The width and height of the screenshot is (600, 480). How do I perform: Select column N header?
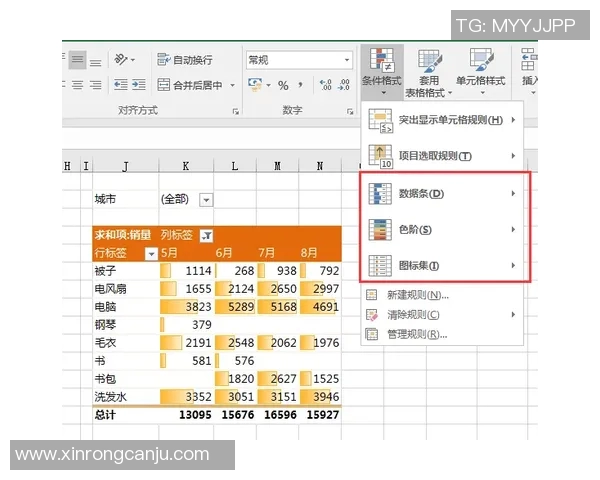320,166
